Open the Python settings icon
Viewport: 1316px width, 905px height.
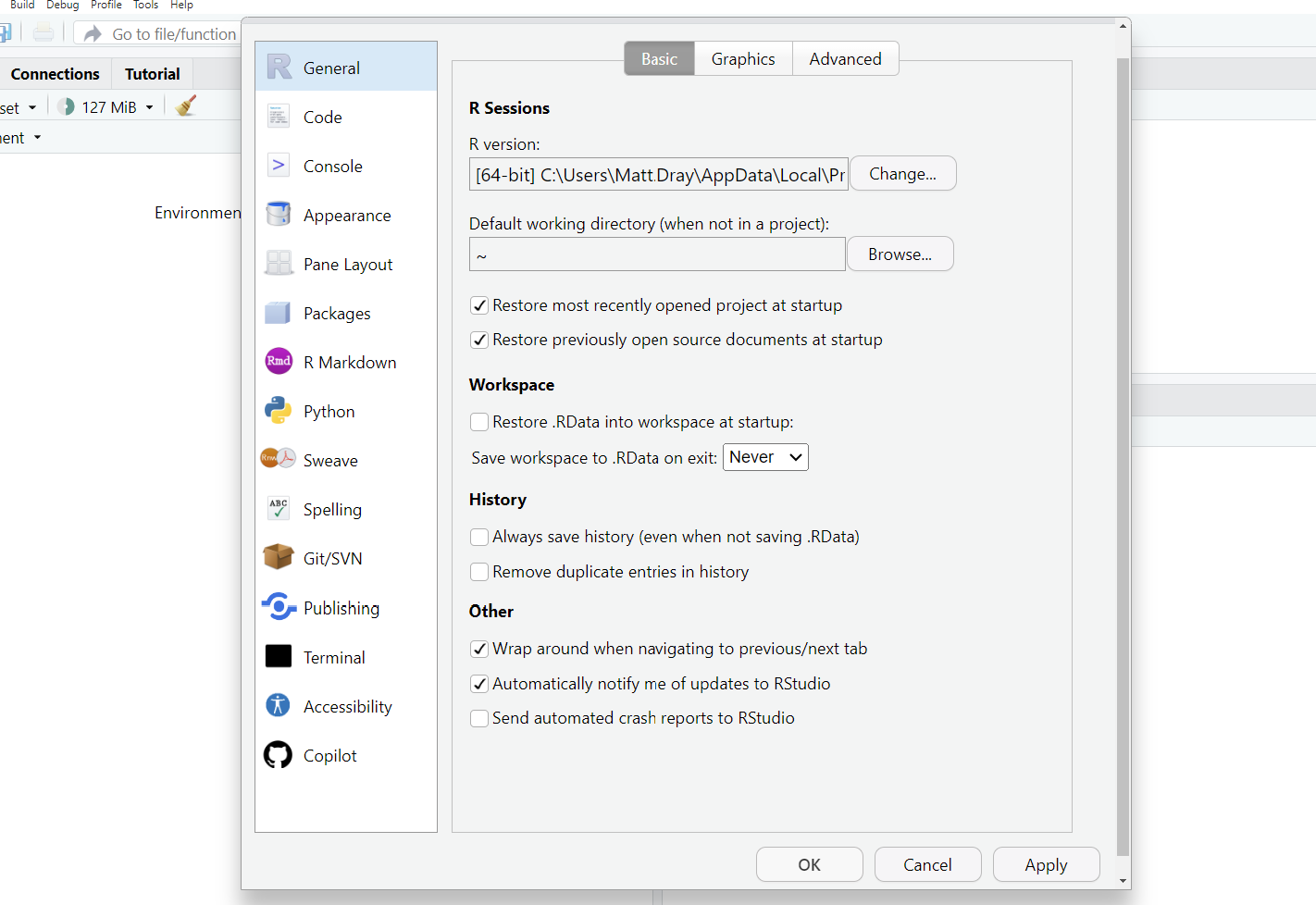point(278,411)
